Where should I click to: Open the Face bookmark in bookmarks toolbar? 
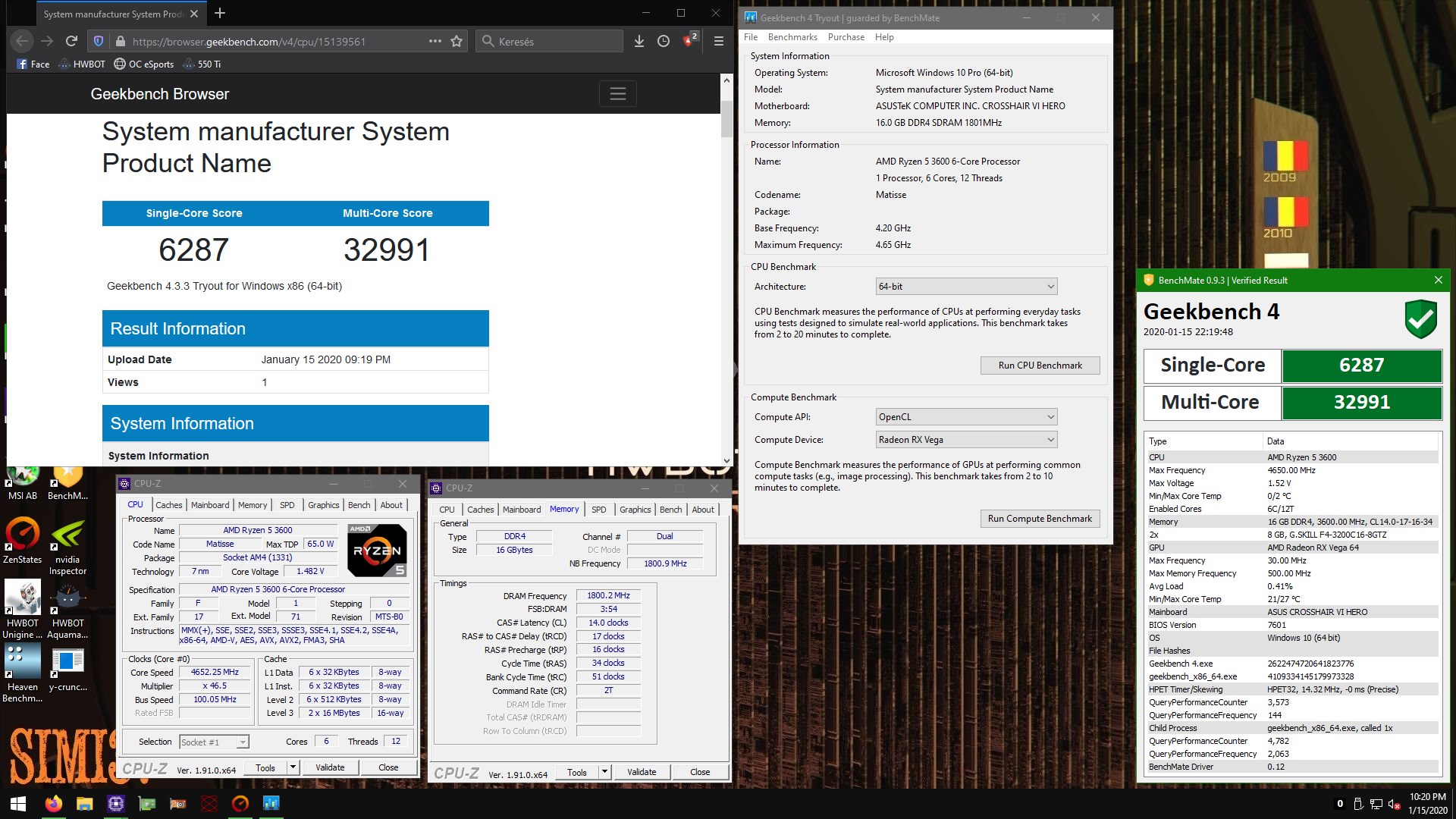coord(33,64)
